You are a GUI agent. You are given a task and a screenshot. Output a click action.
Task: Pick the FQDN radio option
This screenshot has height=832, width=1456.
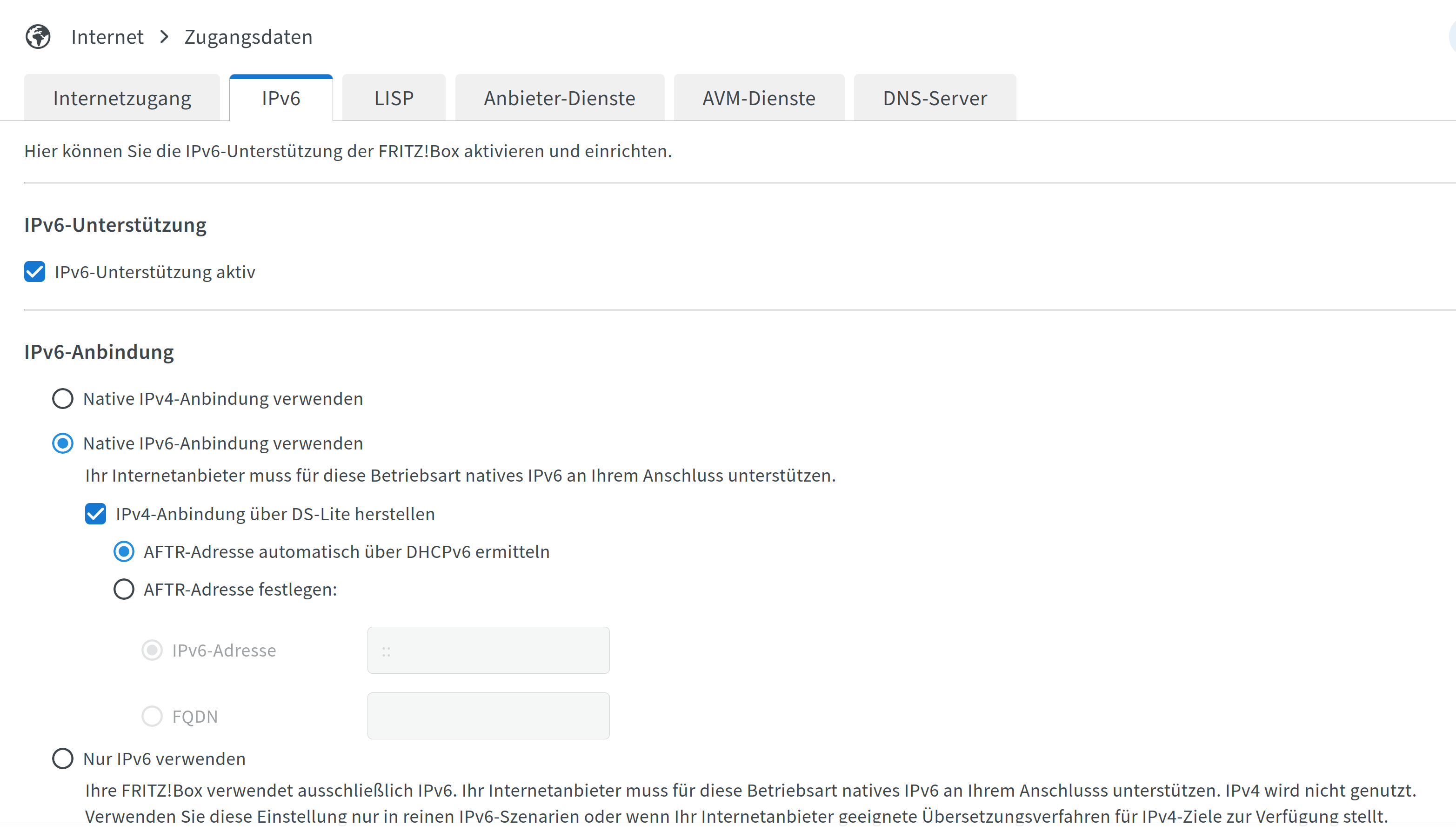pos(152,716)
